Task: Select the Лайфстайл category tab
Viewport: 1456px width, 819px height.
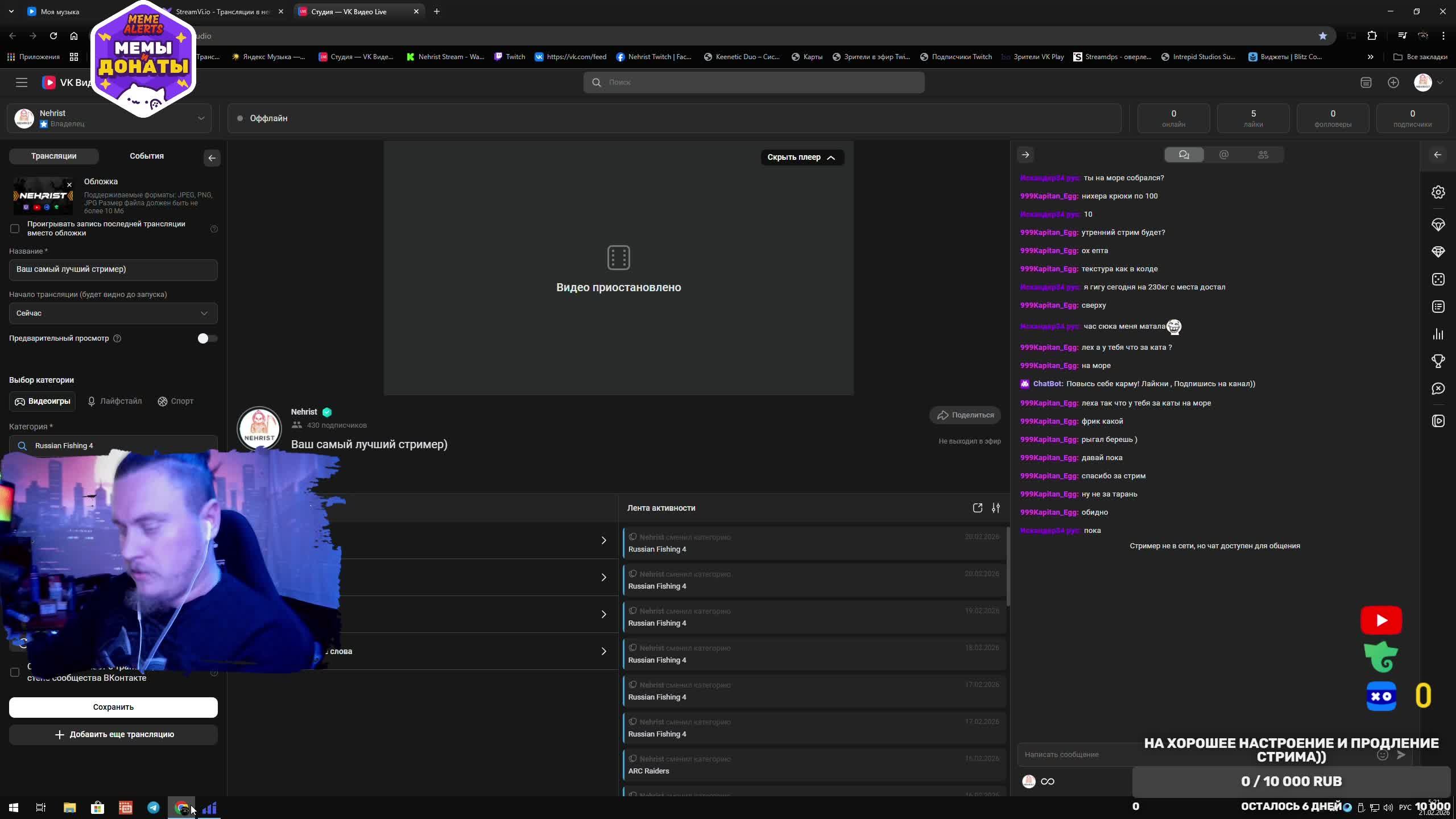Action: [114, 402]
